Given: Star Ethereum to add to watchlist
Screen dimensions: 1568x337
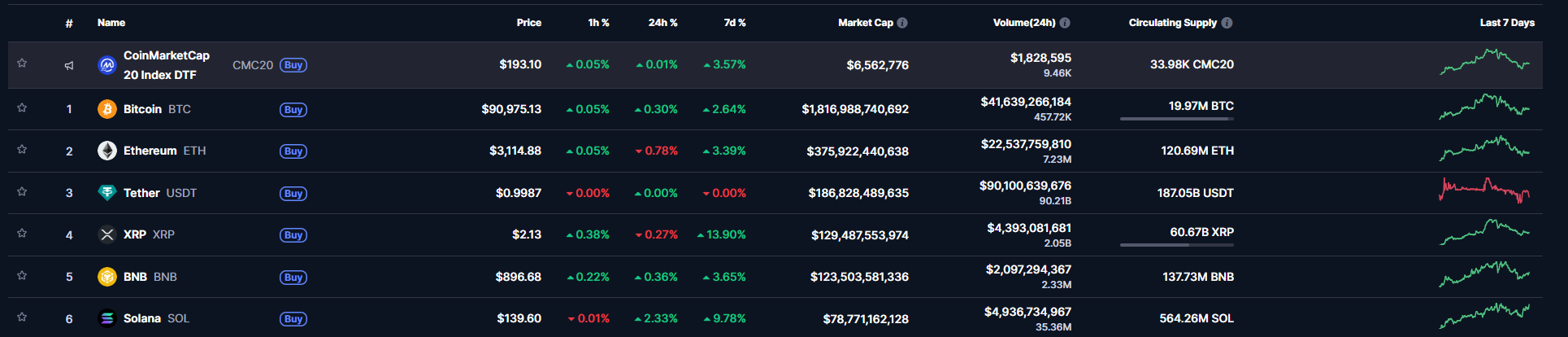Looking at the screenshot, I should (x=22, y=150).
